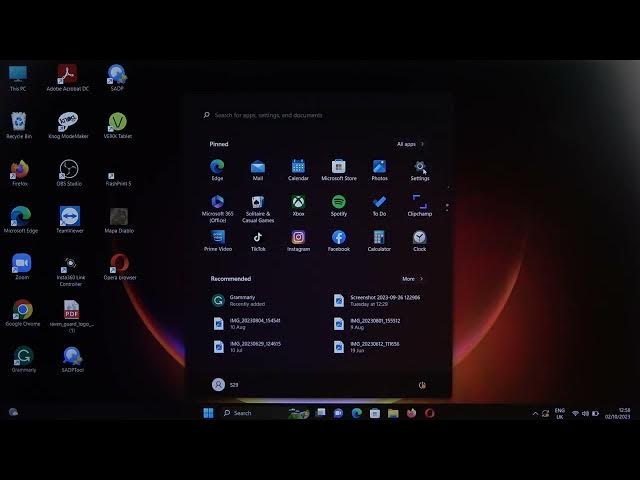Open Spotify in Start menu
Screen dimensions: 640x480
click(x=339, y=206)
